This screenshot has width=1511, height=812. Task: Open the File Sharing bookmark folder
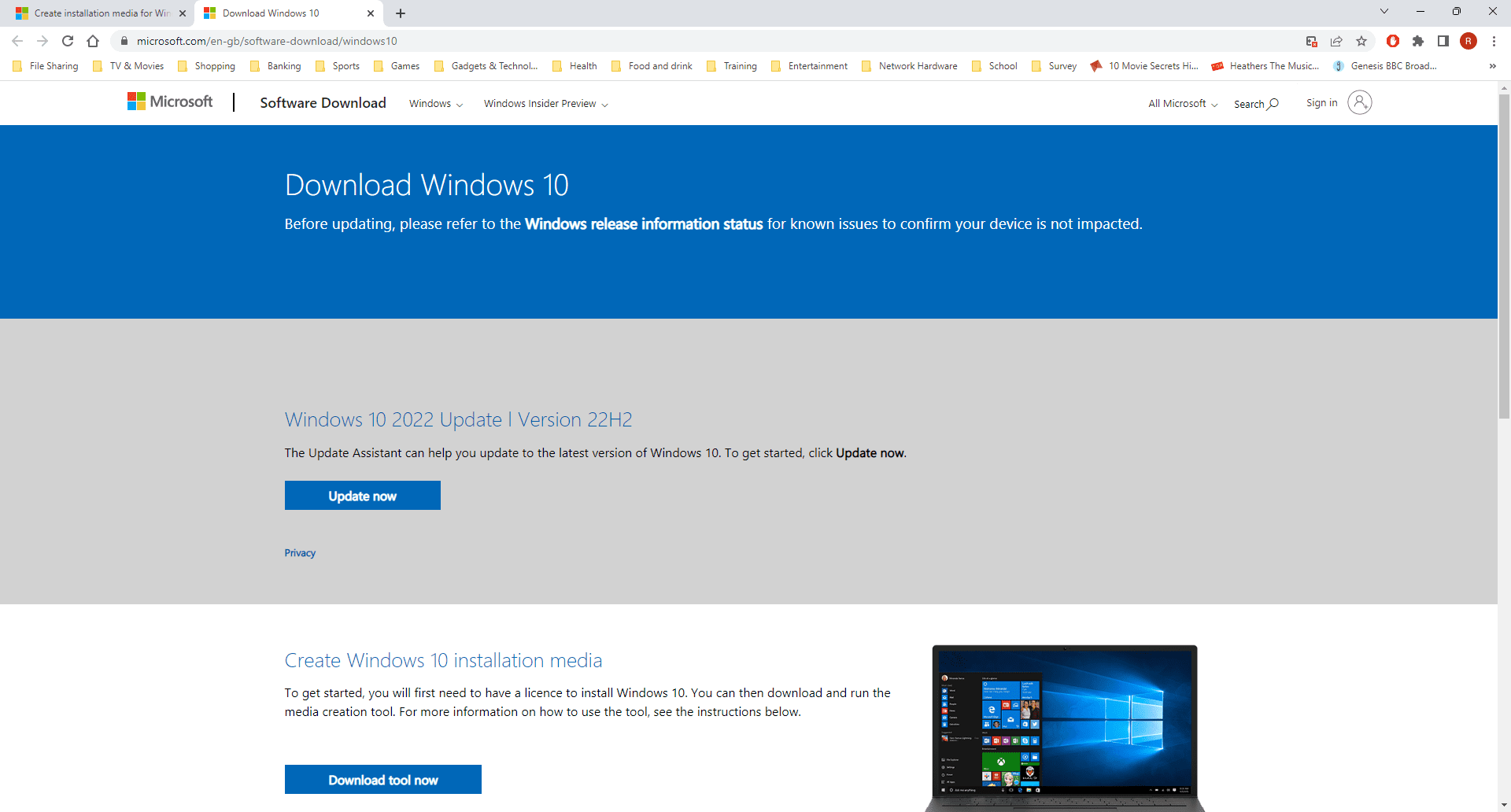46,66
